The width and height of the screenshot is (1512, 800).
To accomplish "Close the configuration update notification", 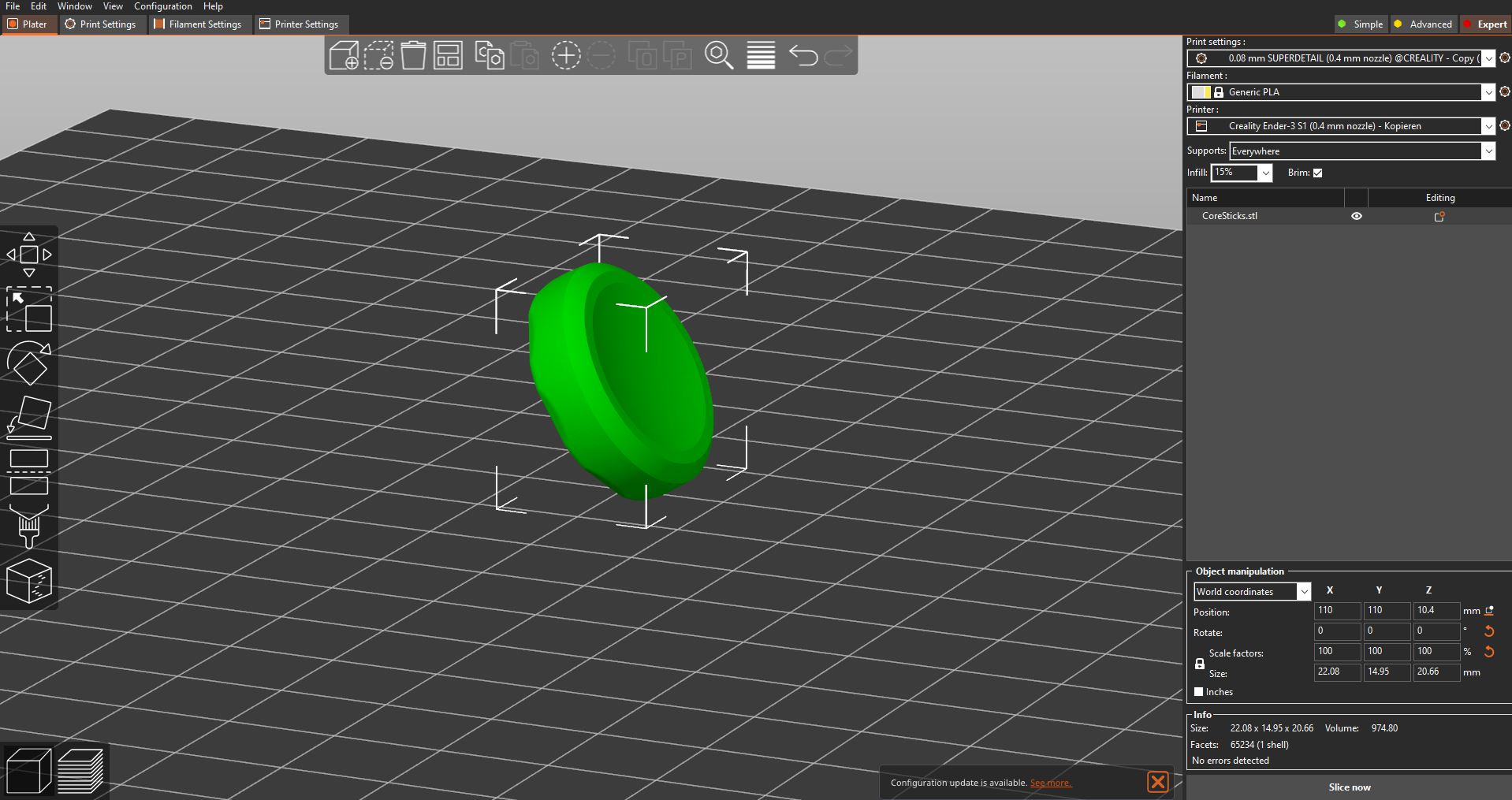I will coord(1157,782).
